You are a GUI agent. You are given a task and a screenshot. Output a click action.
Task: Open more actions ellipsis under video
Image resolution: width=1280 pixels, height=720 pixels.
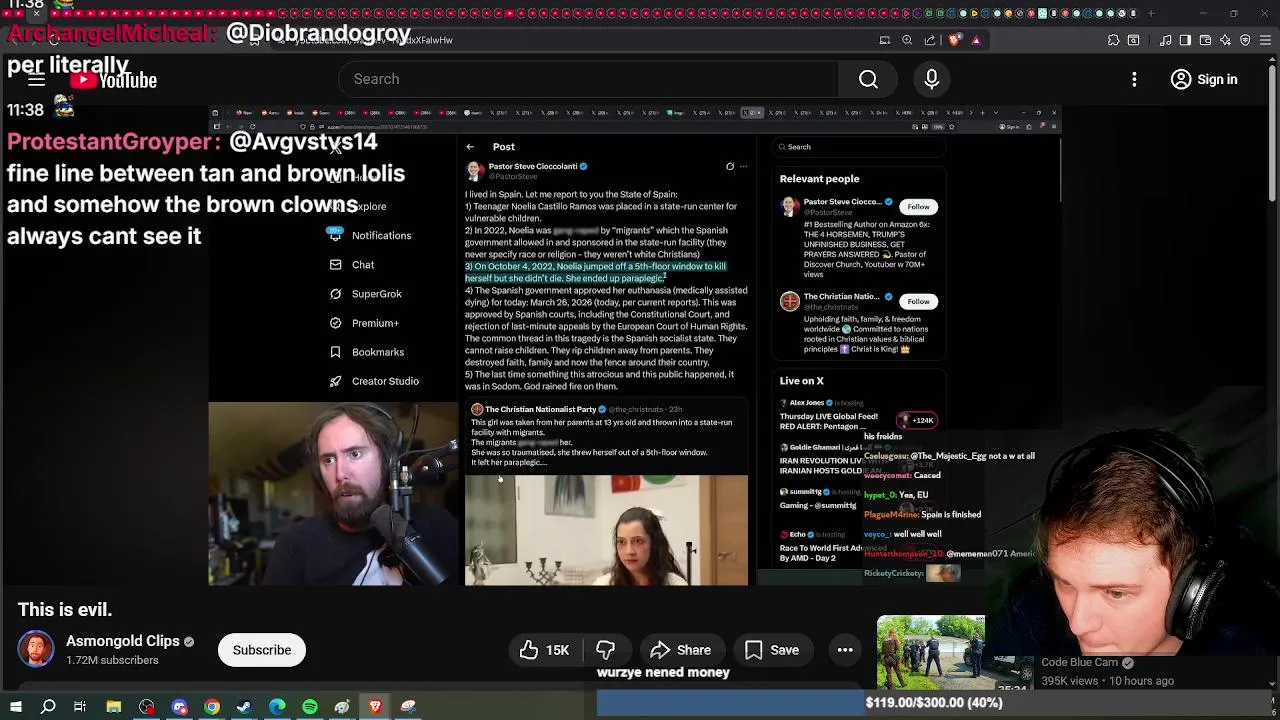[845, 650]
